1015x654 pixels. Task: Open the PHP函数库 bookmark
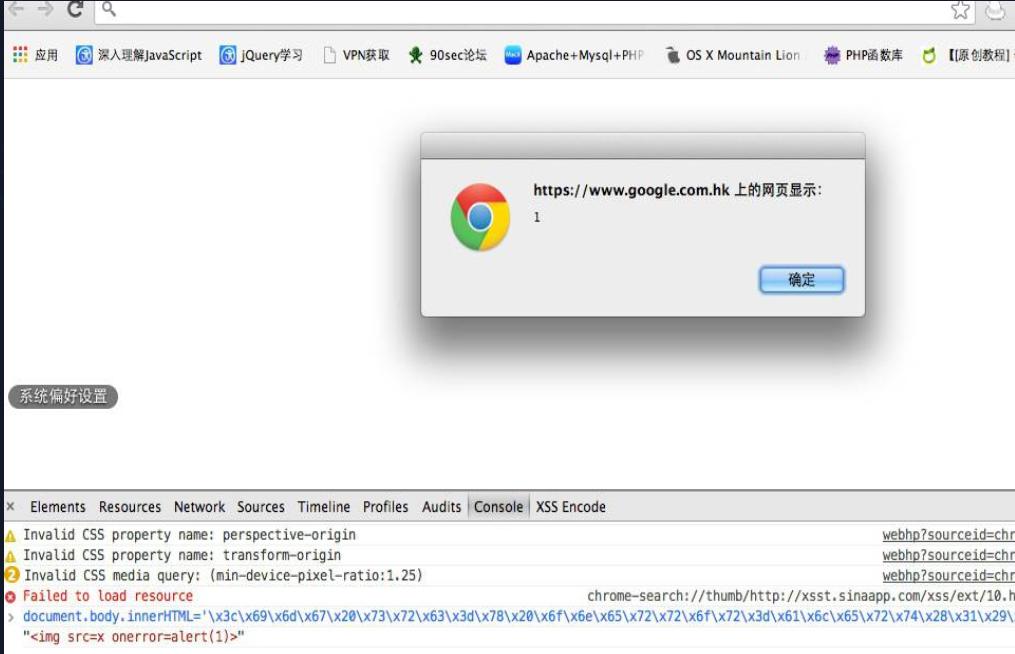(863, 55)
